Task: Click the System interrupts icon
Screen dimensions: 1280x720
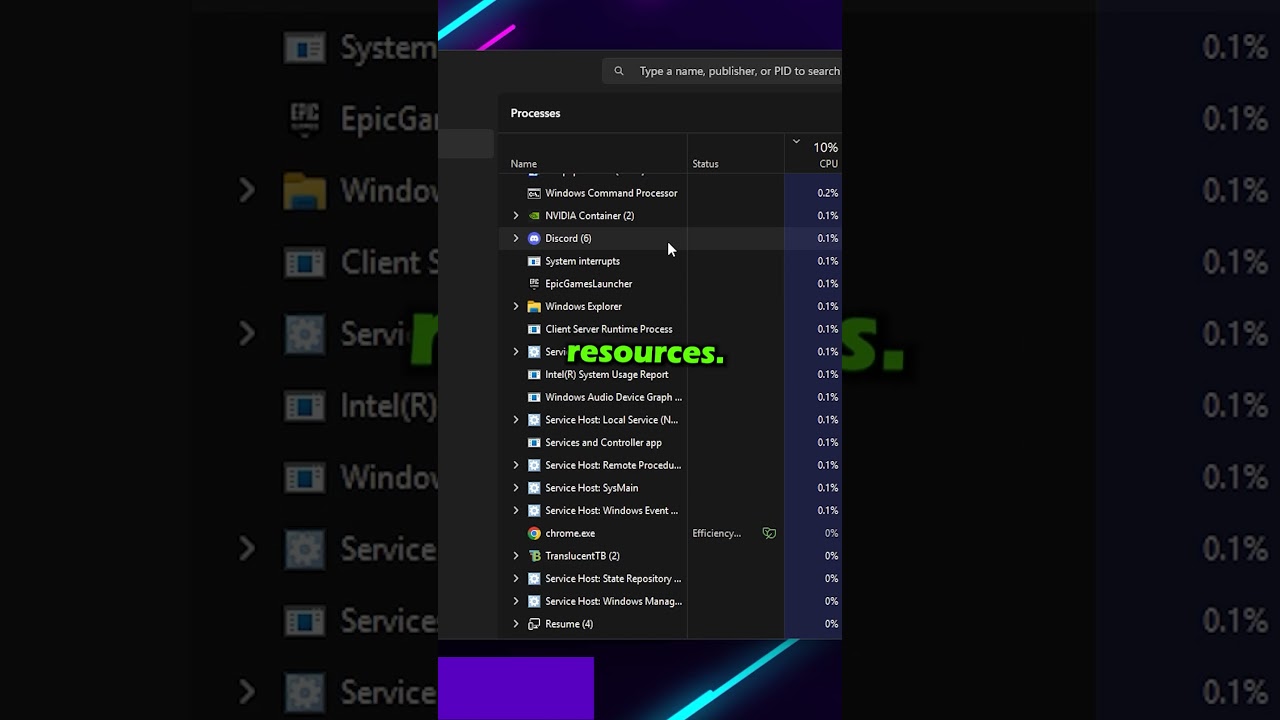Action: [534, 261]
